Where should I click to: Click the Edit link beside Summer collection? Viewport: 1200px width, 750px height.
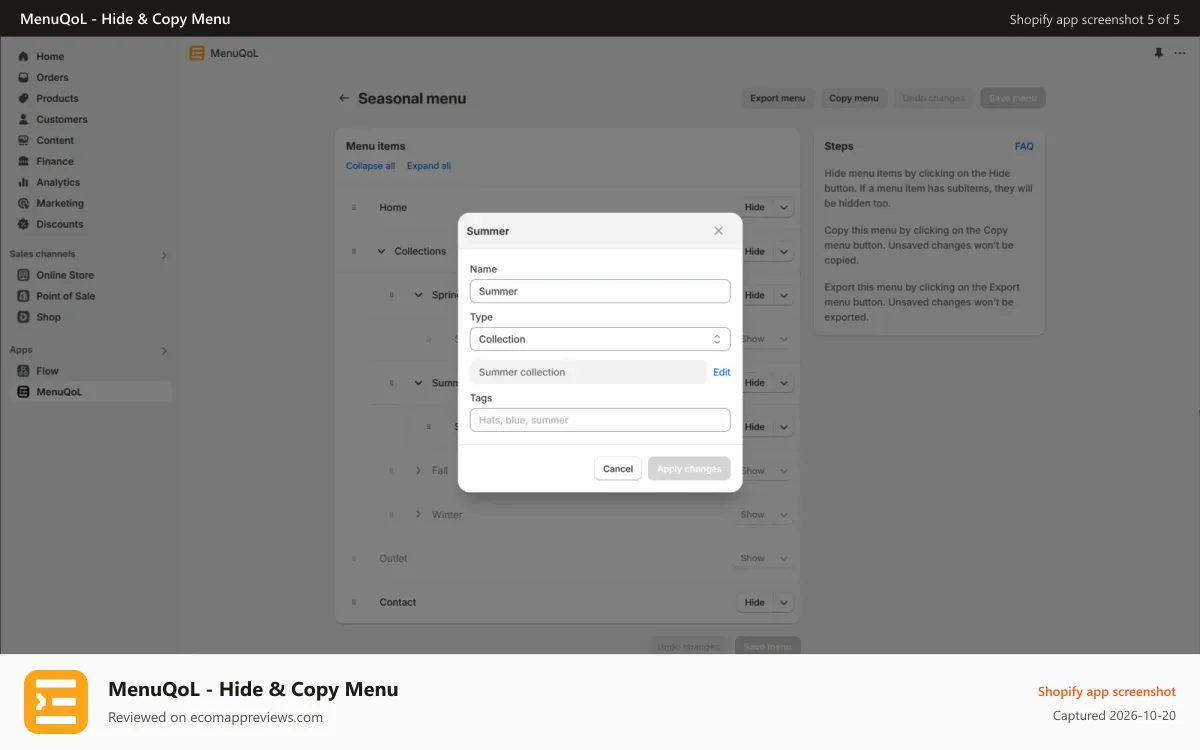point(721,372)
